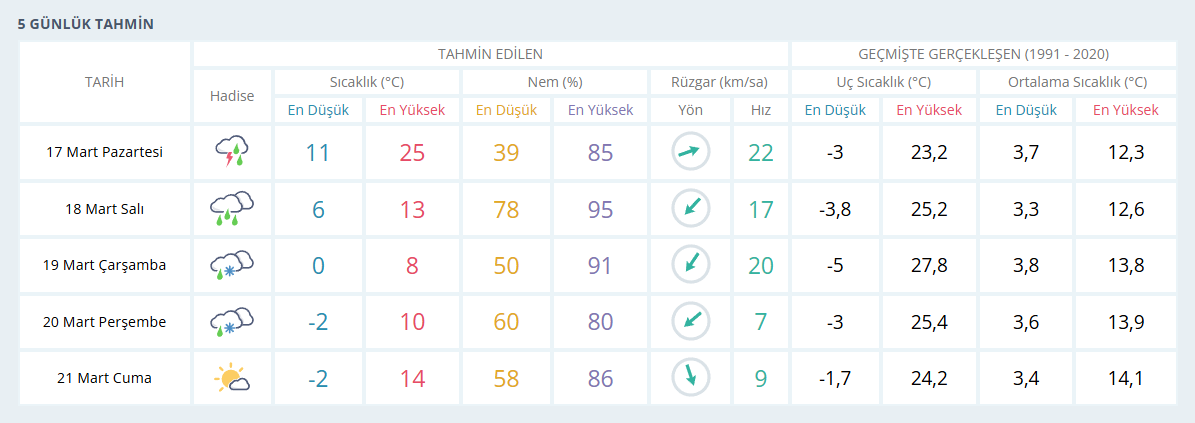Click the Rüzgar (km/sa) column header
Viewport: 1195px width, 423px height.
click(x=719, y=82)
